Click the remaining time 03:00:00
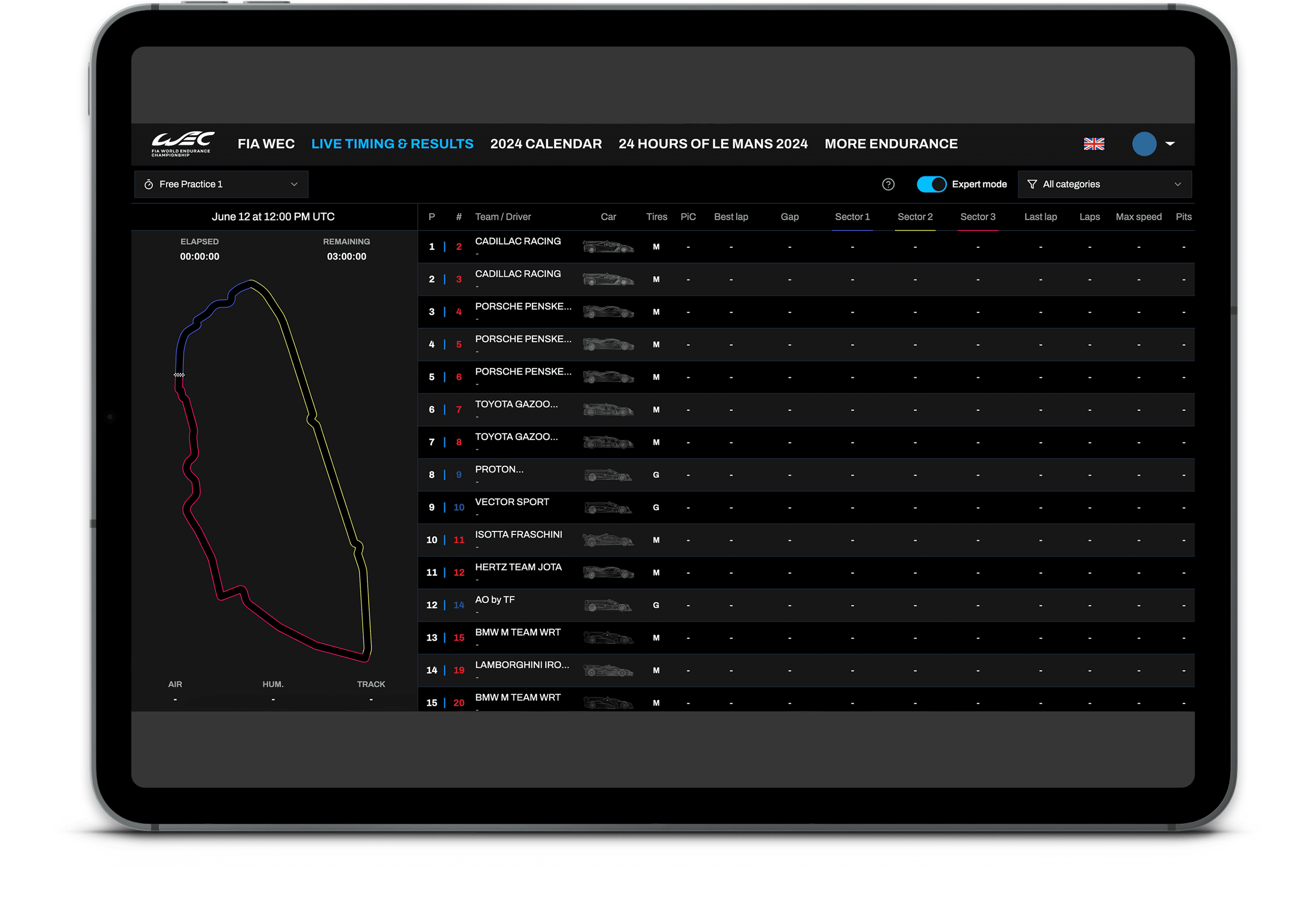1316x904 pixels. click(346, 257)
